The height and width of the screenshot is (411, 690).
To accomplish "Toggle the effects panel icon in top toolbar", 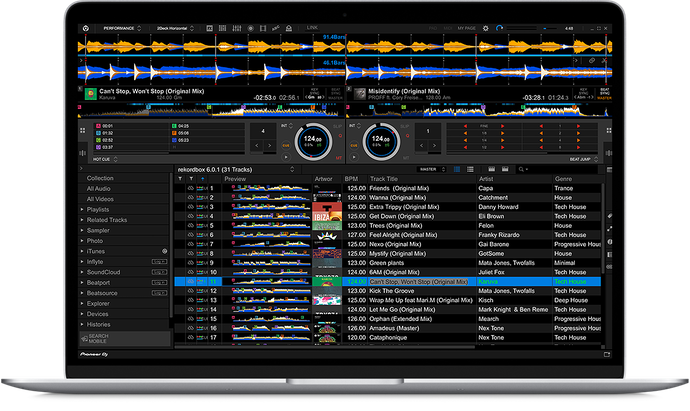I will click(x=209, y=28).
